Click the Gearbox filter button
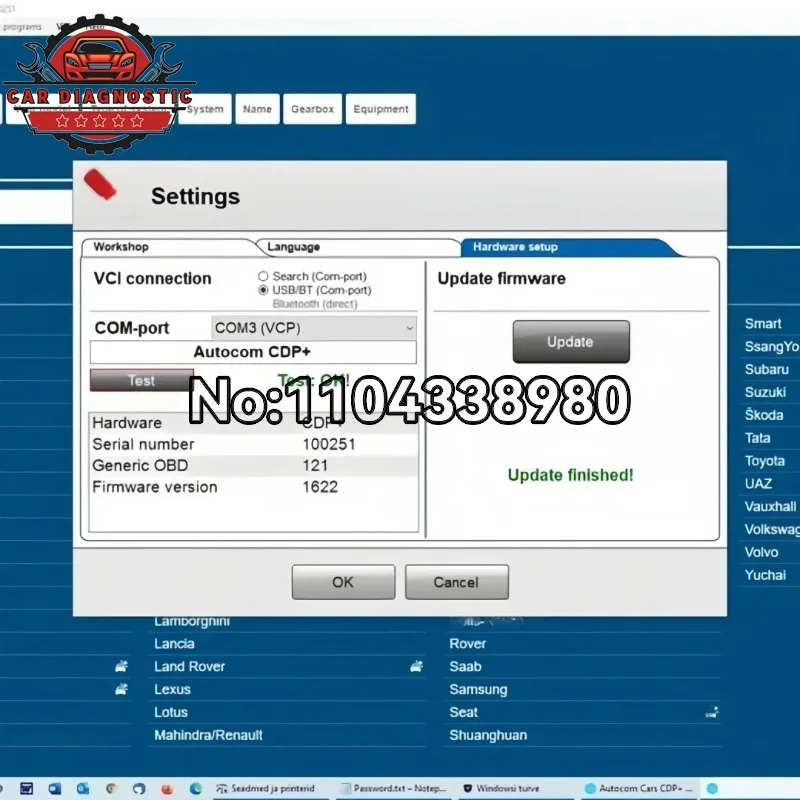The height and width of the screenshot is (800, 800). point(312,109)
